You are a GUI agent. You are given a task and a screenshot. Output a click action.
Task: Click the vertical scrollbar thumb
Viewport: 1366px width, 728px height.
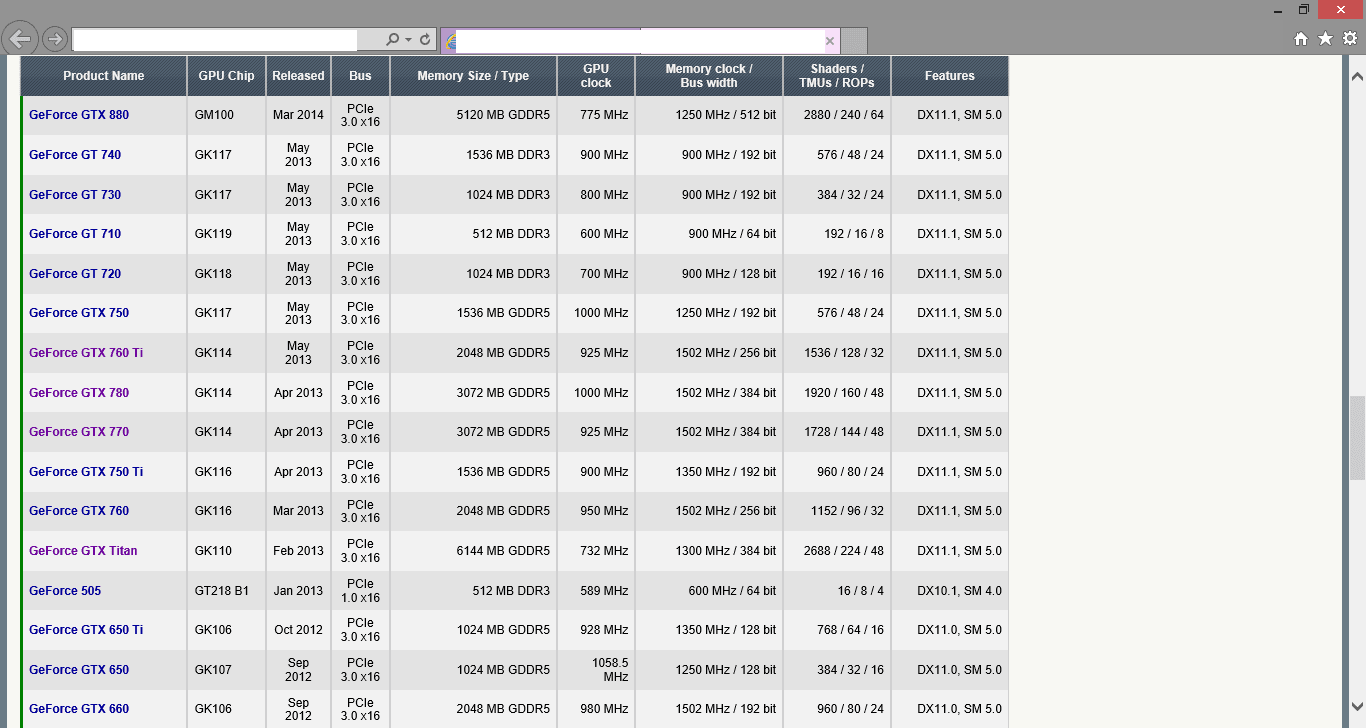[1357, 438]
